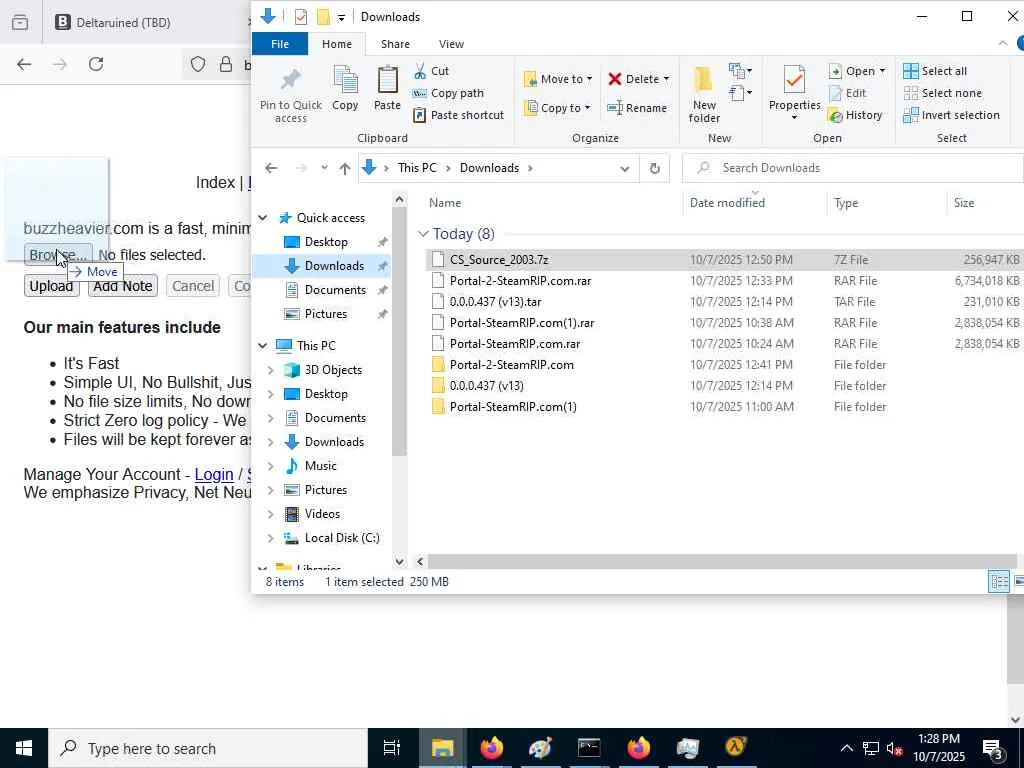Go back in File Explorer
The width and height of the screenshot is (1024, 768).
(271, 168)
